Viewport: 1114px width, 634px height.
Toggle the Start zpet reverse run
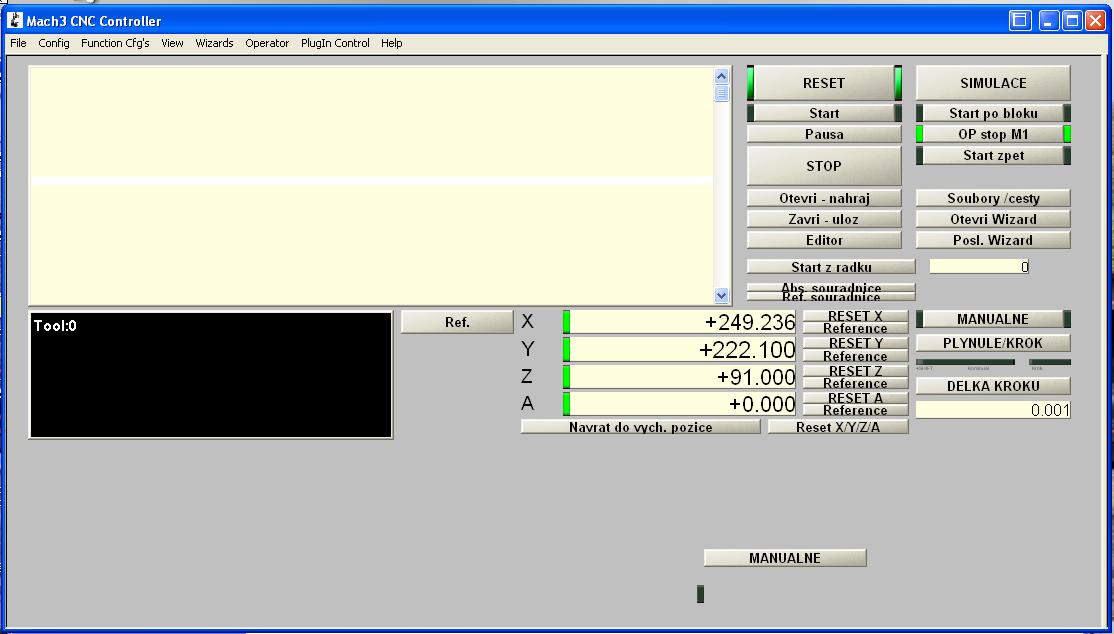pos(993,155)
